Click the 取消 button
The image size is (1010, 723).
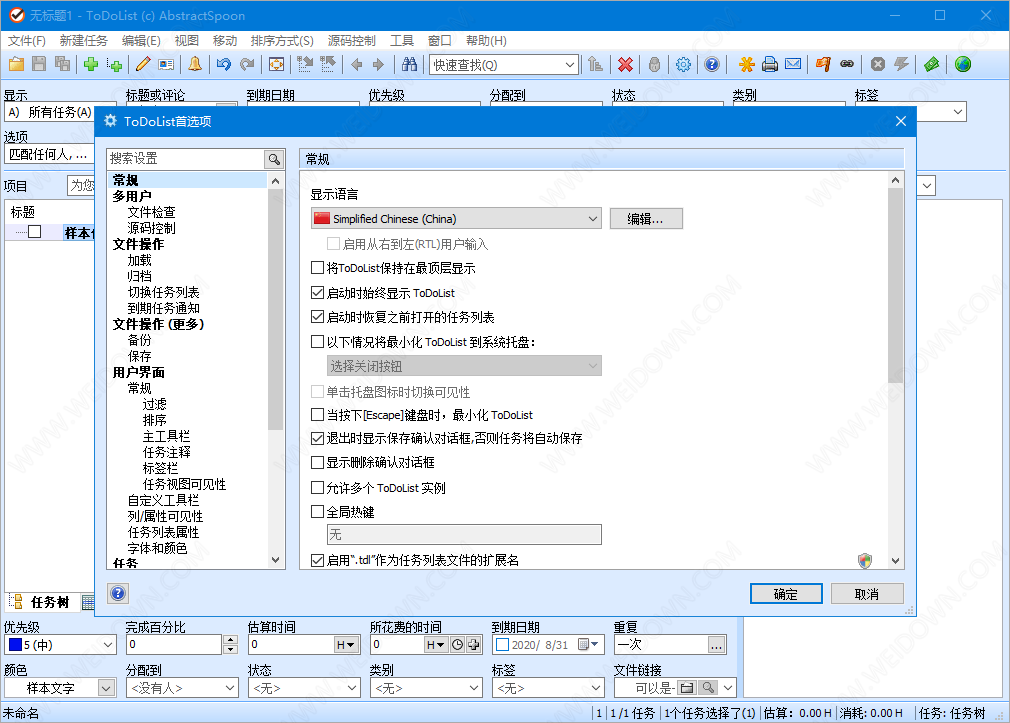coord(867,593)
